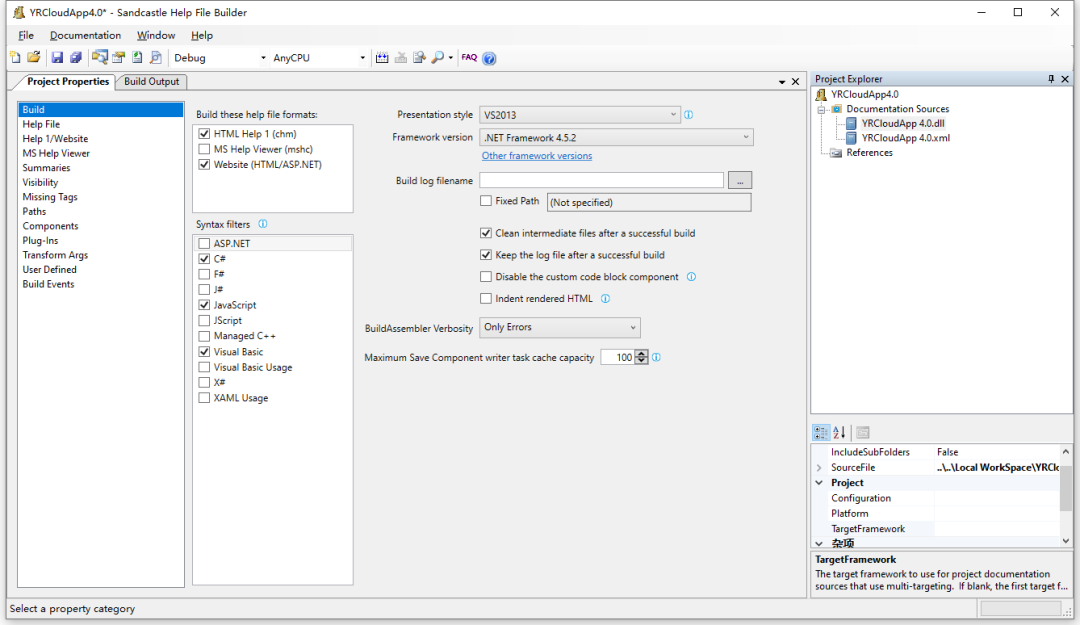
Task: Expand the BuildAssembler Verbosity dropdown
Action: pos(560,327)
